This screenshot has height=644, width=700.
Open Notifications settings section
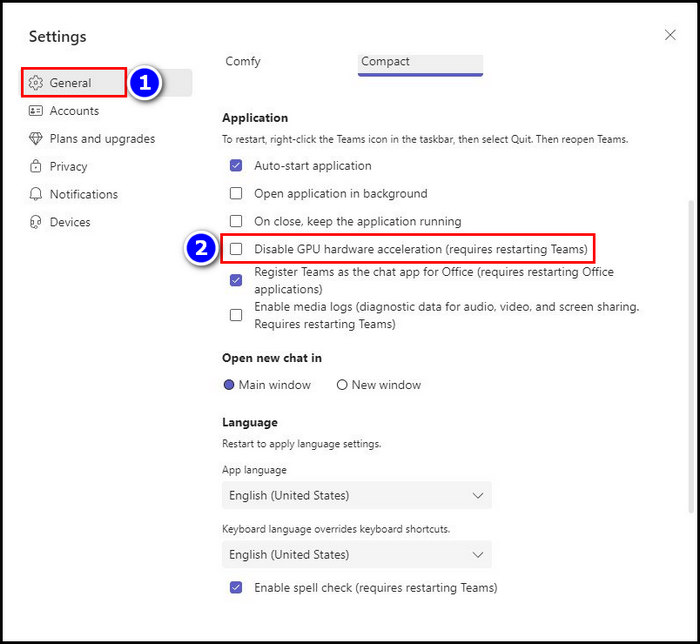(x=73, y=194)
